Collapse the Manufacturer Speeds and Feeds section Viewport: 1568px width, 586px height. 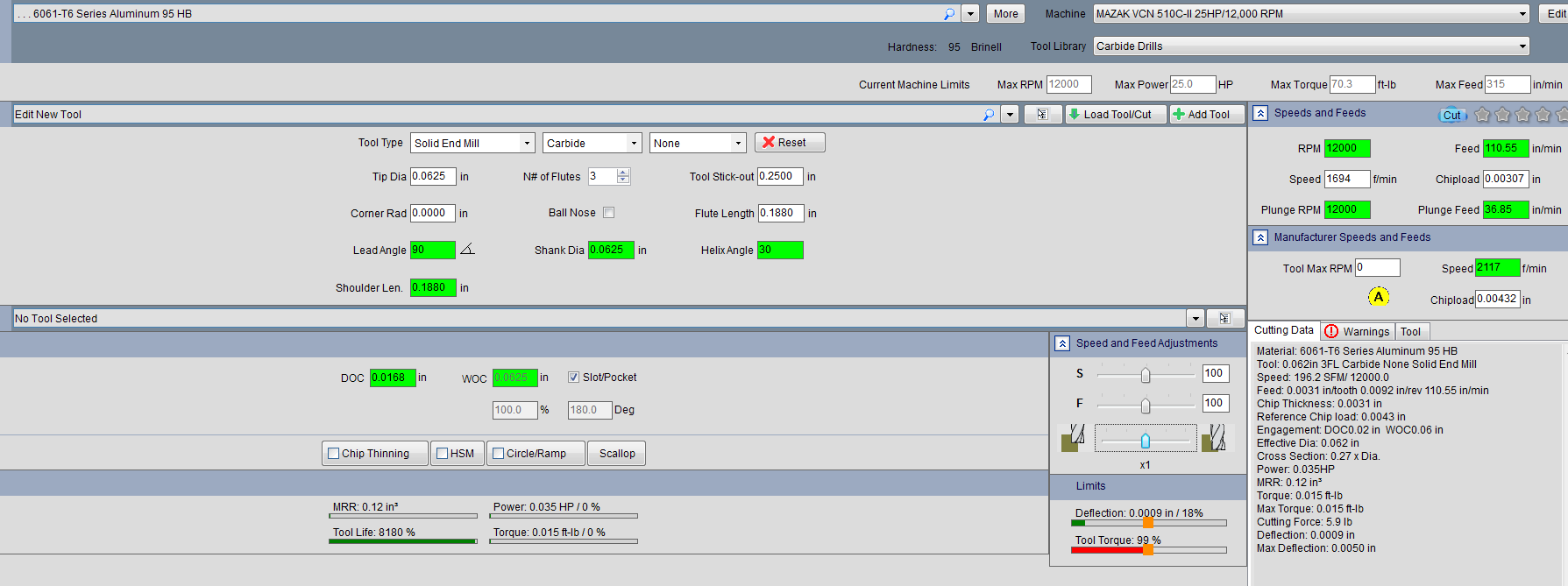tap(1260, 237)
